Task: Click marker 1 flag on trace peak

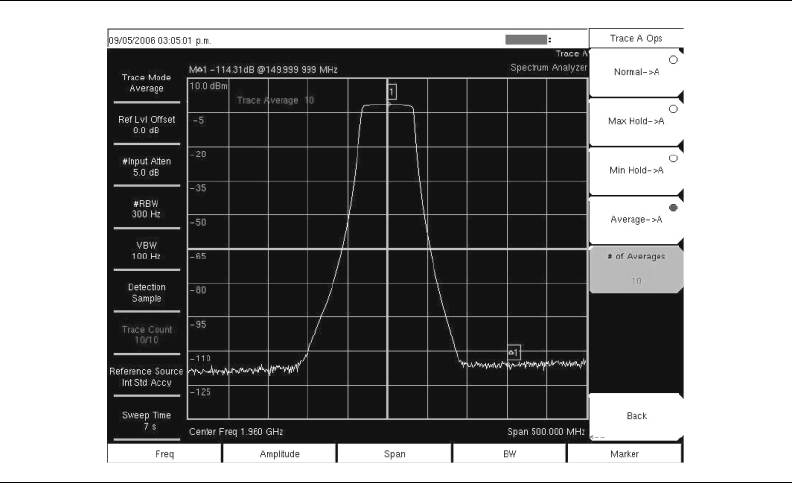Action: [392, 92]
